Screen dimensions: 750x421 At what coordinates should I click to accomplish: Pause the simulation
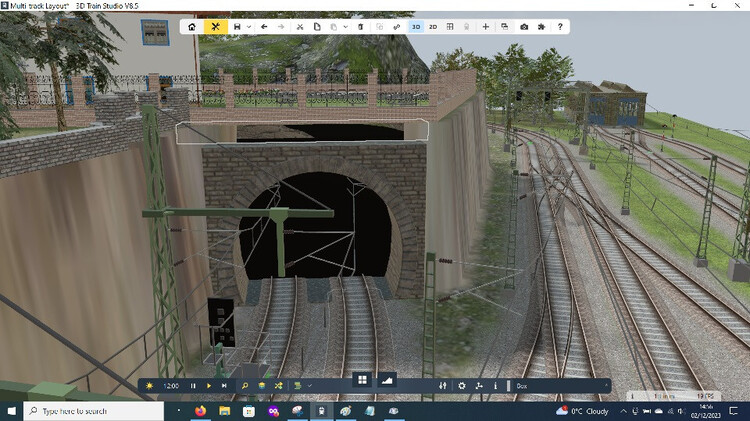[193, 386]
